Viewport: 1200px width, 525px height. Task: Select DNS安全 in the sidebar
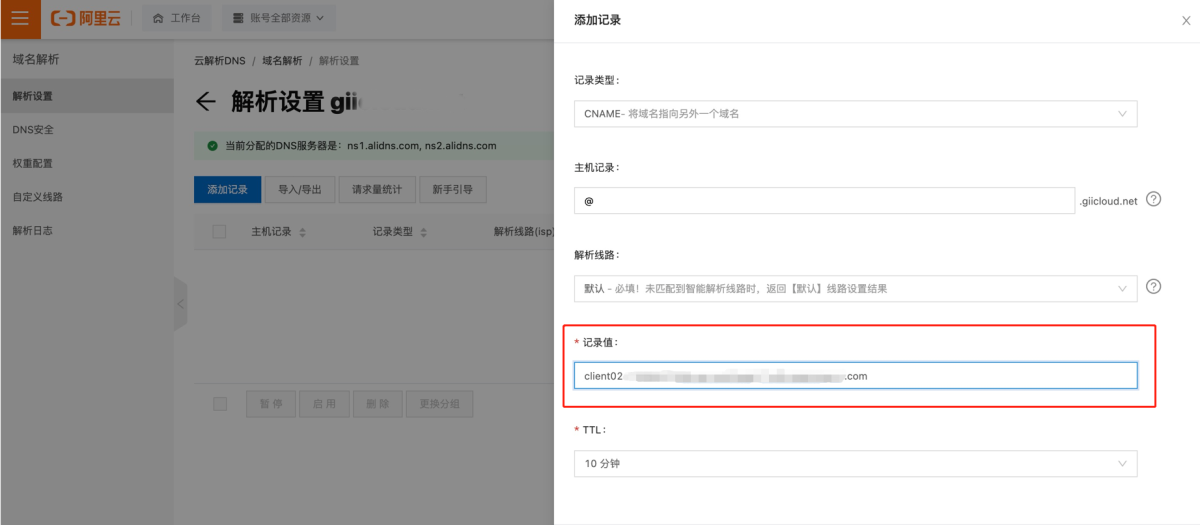coord(34,130)
